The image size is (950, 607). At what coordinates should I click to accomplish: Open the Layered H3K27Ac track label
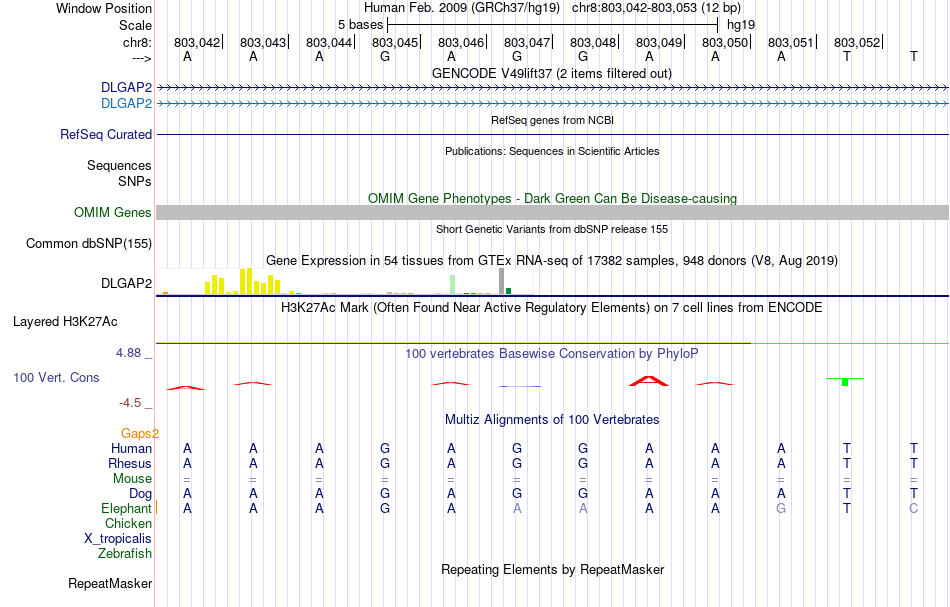pos(65,322)
